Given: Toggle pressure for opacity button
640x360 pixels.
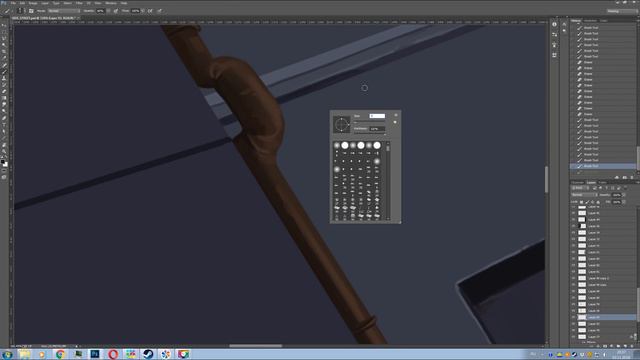Looking at the screenshot, I should click(x=116, y=11).
